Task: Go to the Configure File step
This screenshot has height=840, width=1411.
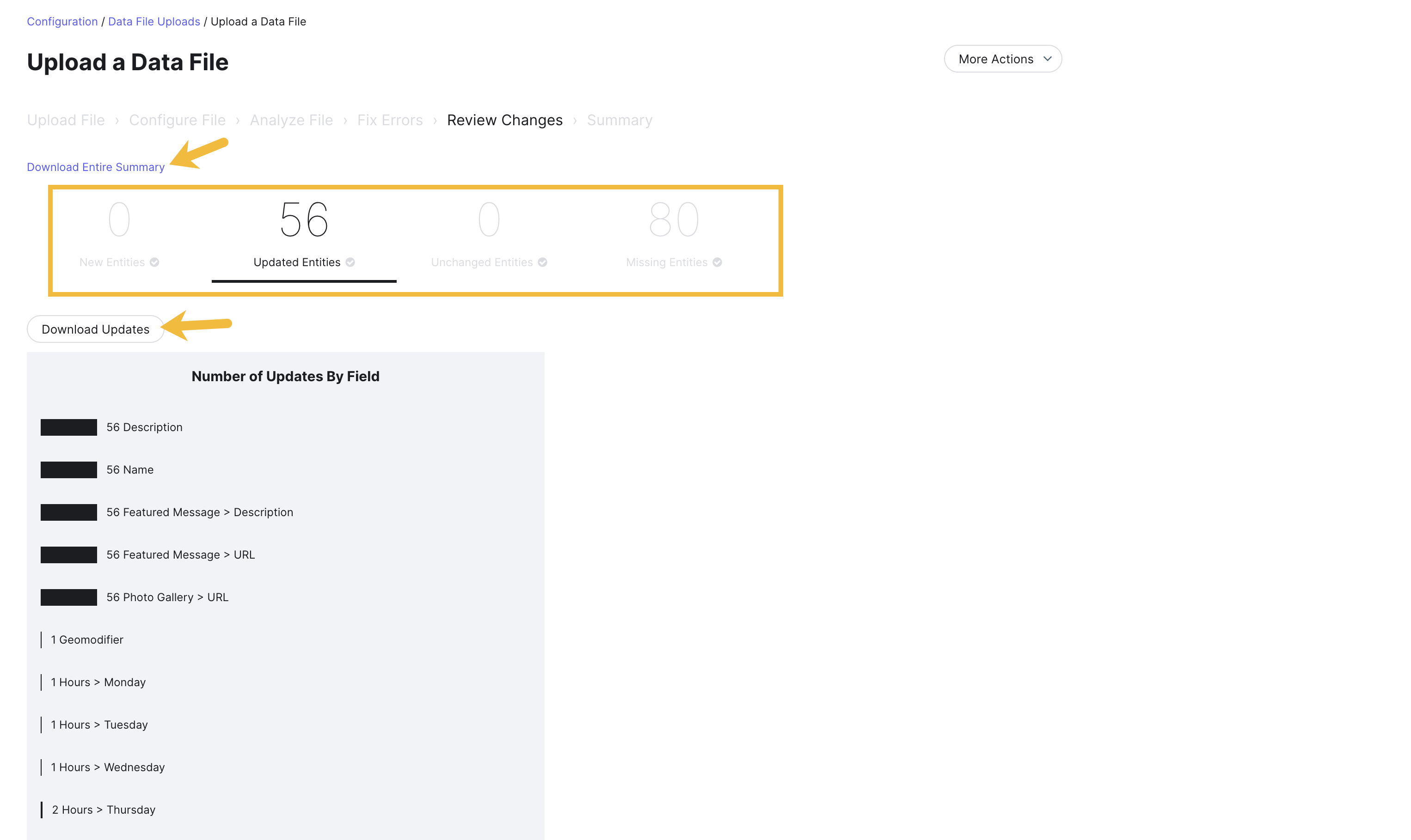Action: click(x=177, y=120)
